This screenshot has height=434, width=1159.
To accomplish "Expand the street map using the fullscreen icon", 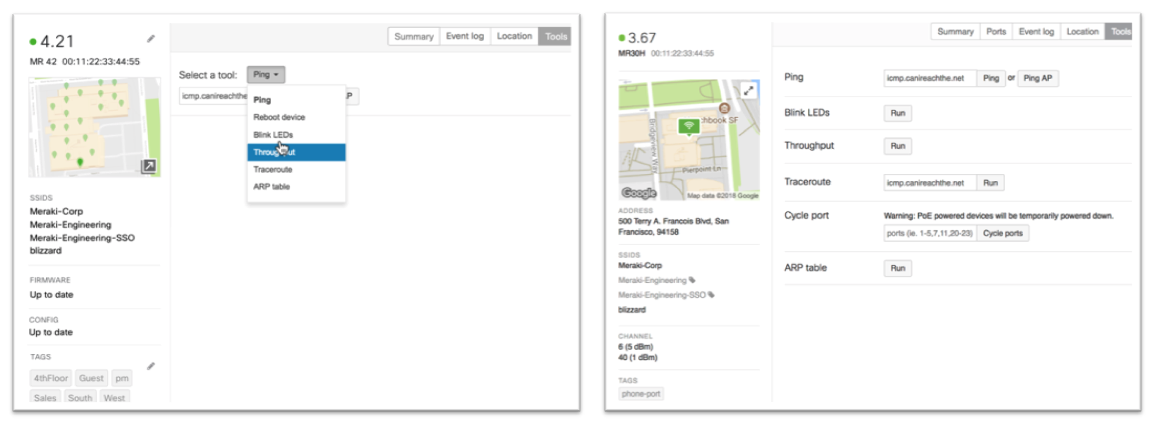I will tap(748, 90).
